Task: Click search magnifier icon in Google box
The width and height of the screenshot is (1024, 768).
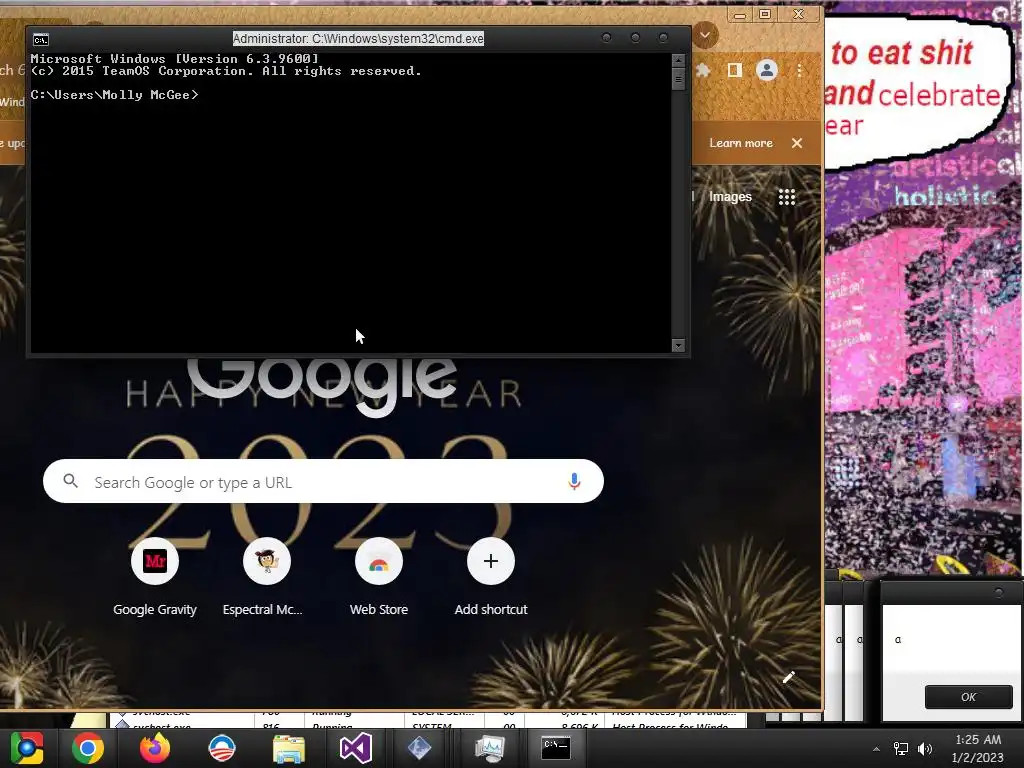Action: [71, 481]
